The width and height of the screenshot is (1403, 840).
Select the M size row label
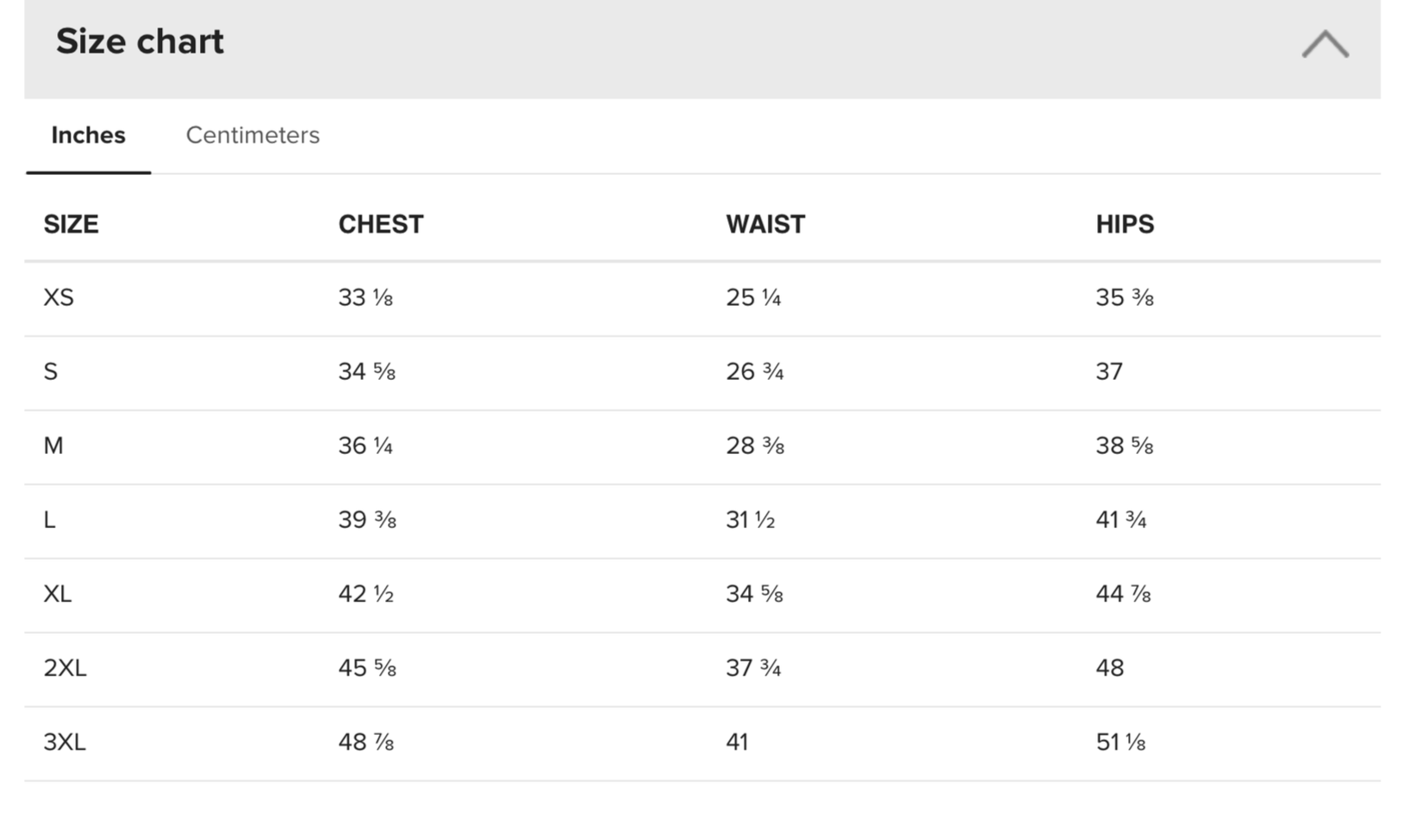point(53,446)
